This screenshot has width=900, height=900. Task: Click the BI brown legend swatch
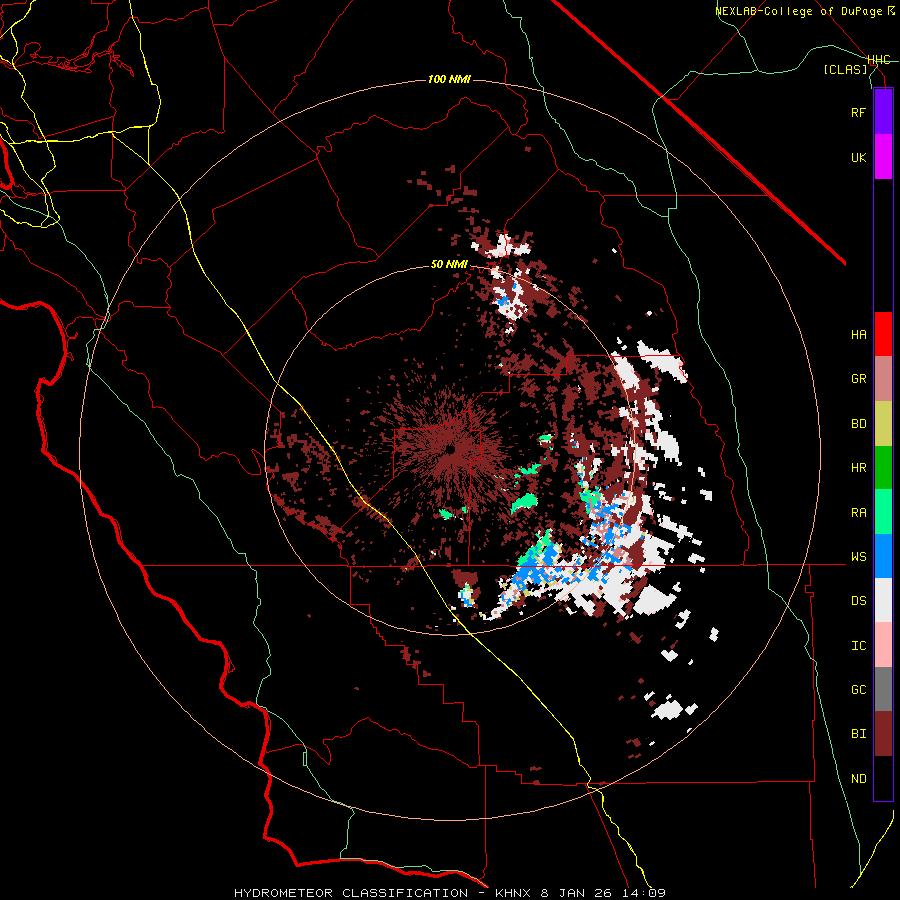883,734
